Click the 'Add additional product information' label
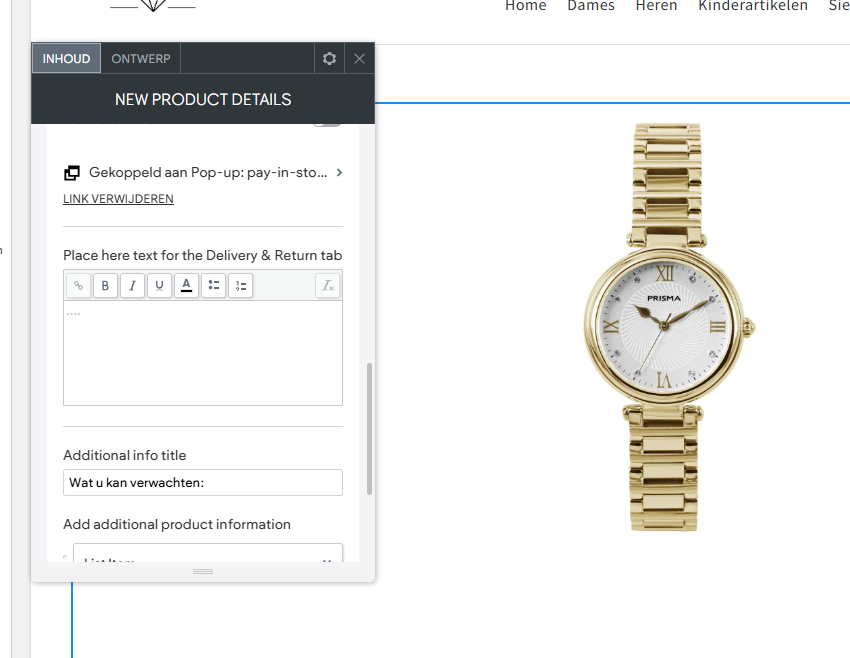This screenshot has height=658, width=850. point(177,524)
